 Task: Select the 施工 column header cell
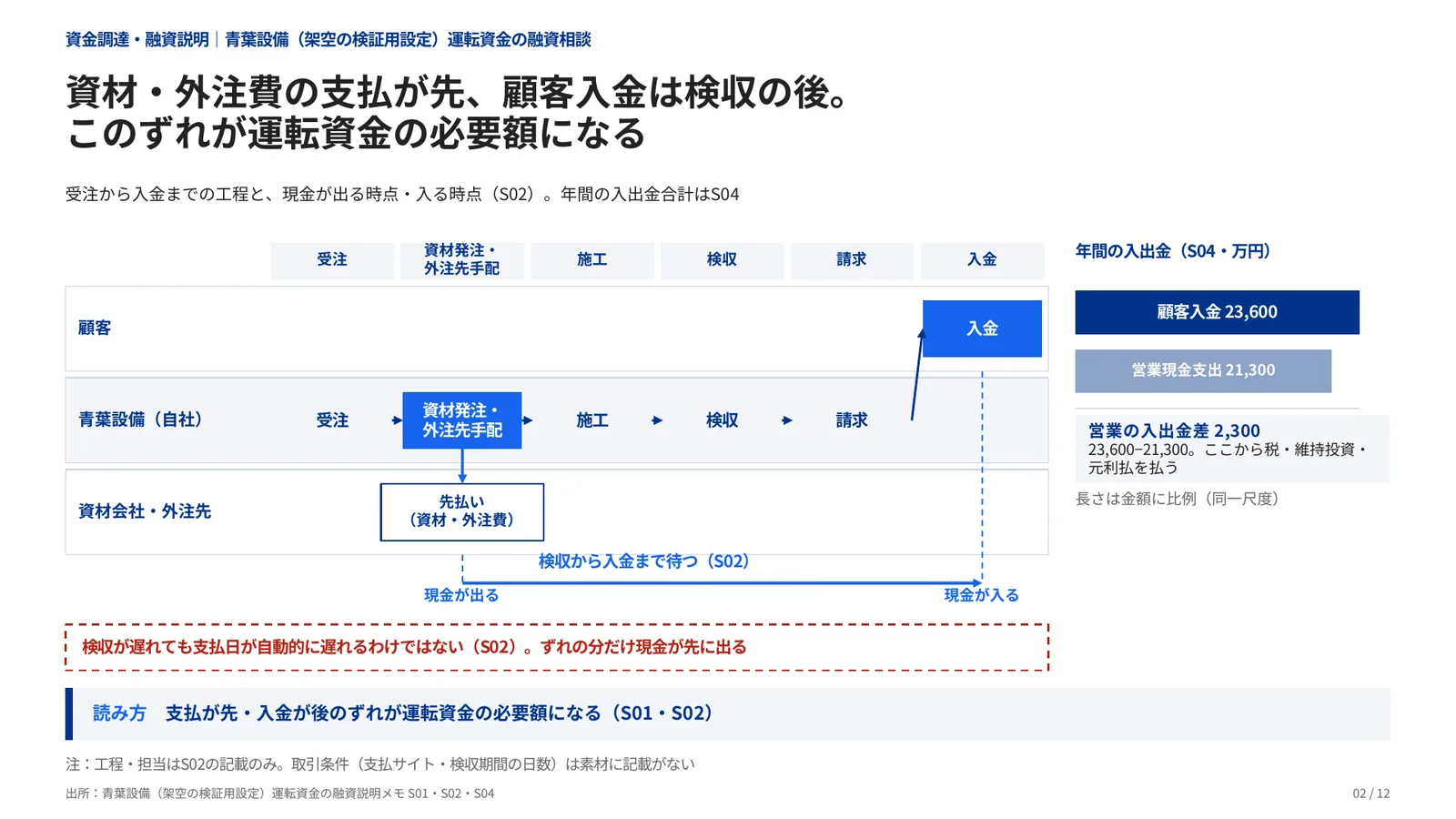[x=592, y=260]
